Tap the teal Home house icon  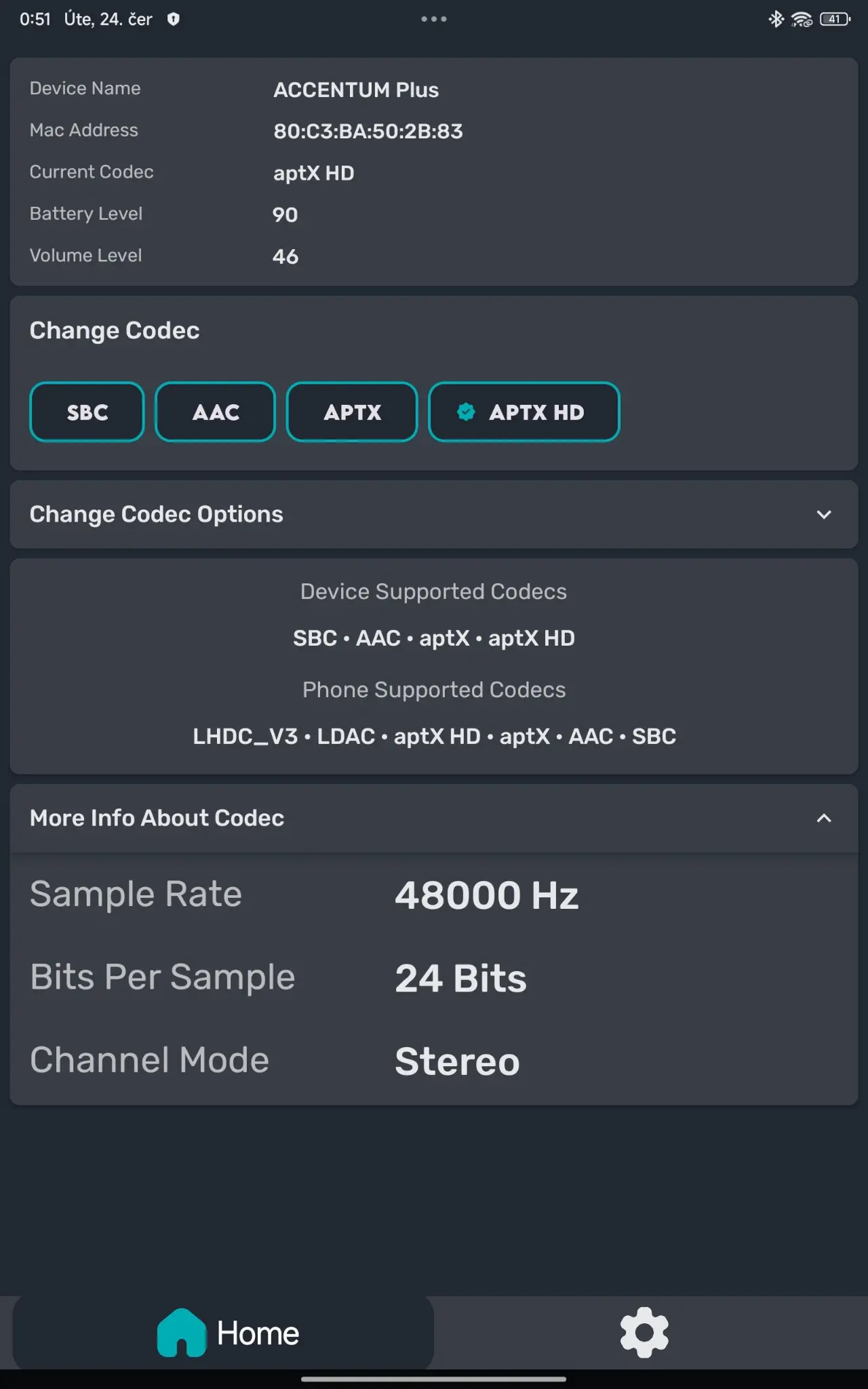181,1333
